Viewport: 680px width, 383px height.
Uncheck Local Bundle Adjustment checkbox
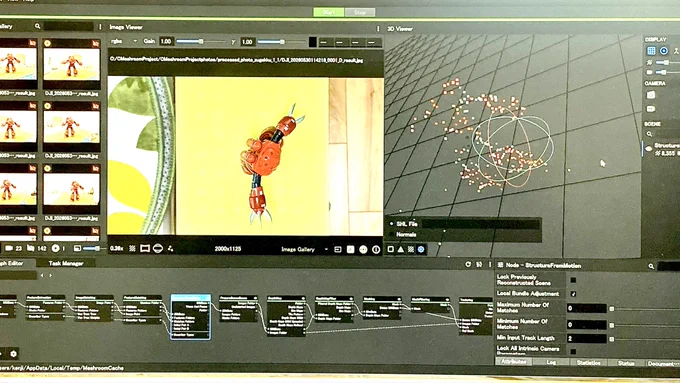coord(573,294)
